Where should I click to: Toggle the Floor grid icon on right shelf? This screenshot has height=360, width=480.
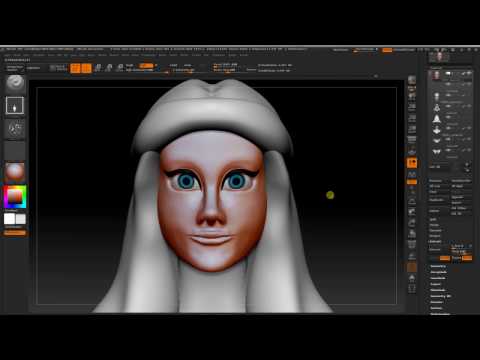pos(412,151)
